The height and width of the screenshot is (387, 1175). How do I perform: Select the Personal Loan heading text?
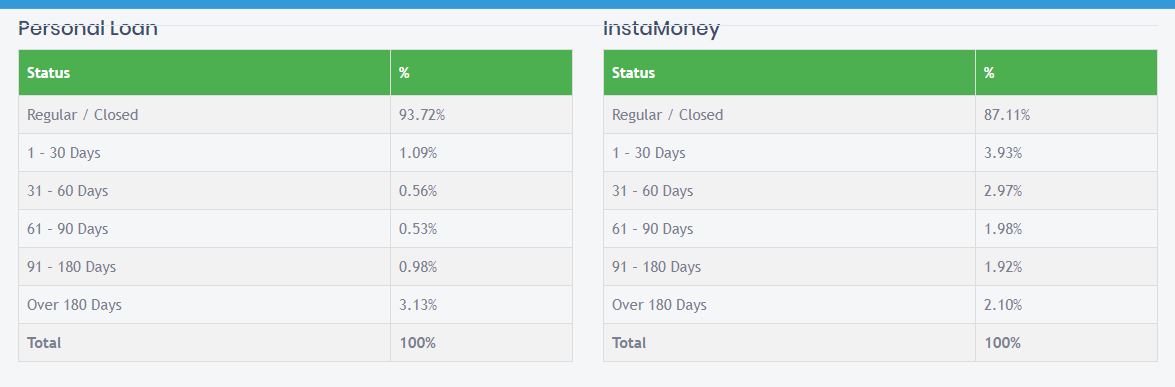click(x=88, y=29)
